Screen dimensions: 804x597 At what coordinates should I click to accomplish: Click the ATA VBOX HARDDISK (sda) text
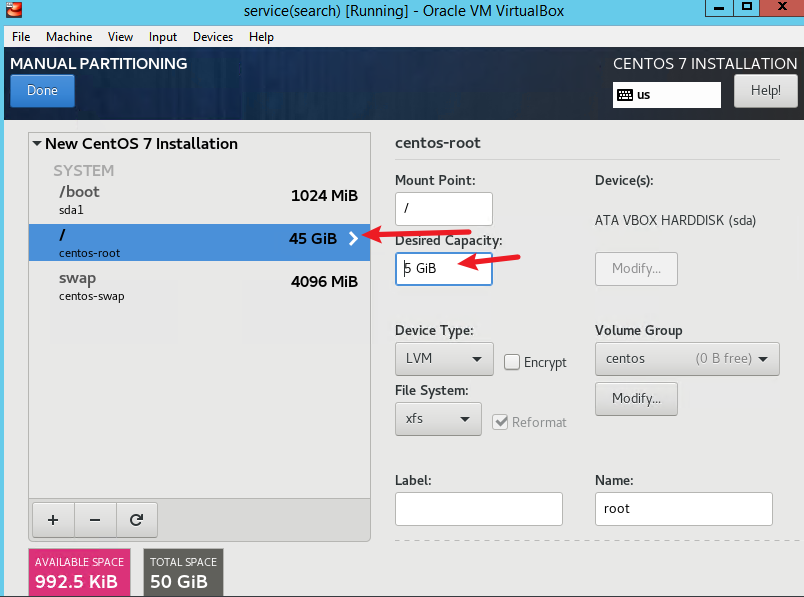tap(675, 221)
